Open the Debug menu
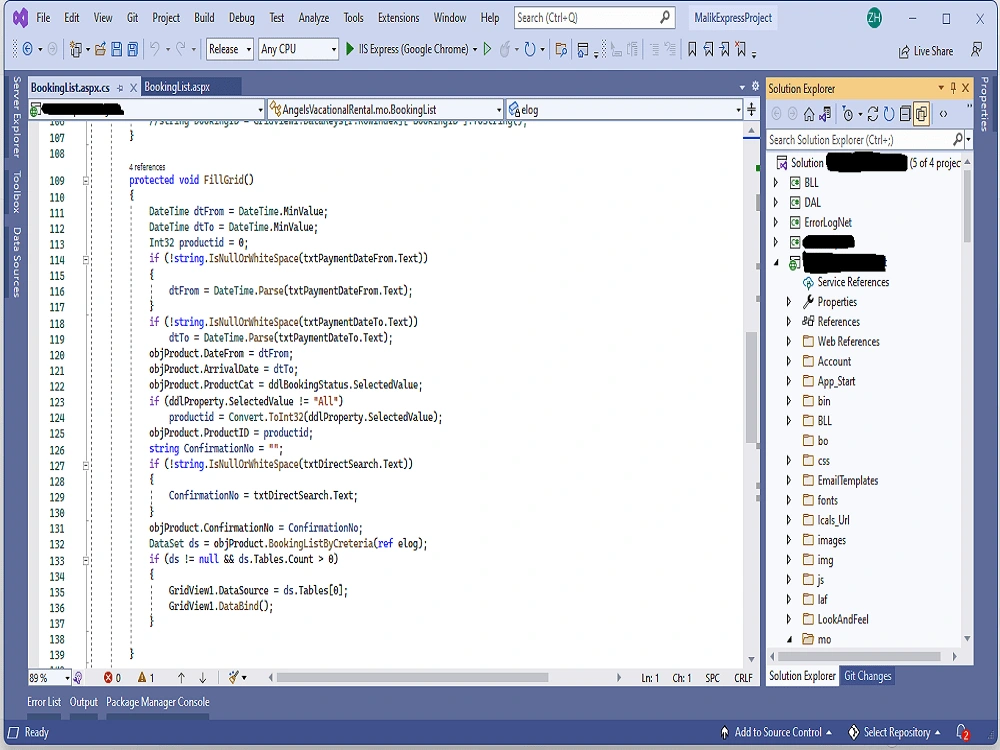This screenshot has width=1000, height=750. click(242, 18)
